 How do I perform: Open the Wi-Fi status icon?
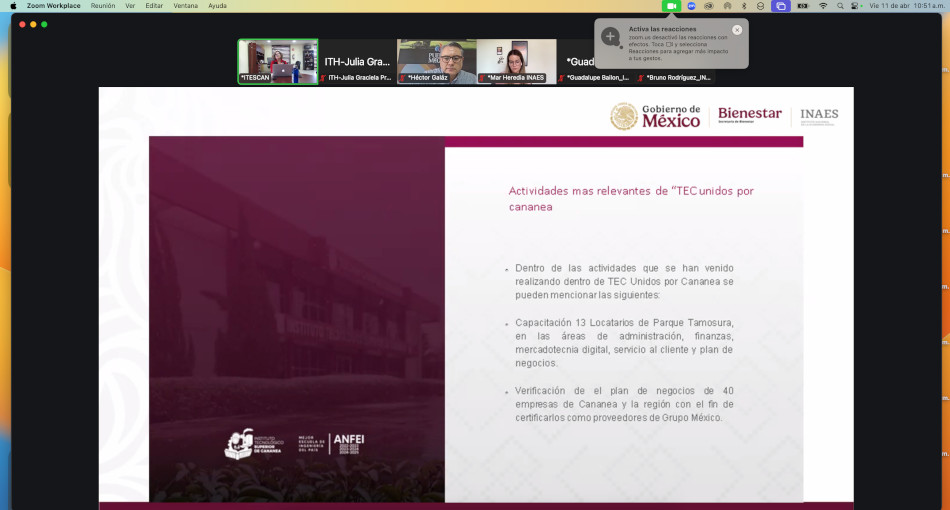823,5
